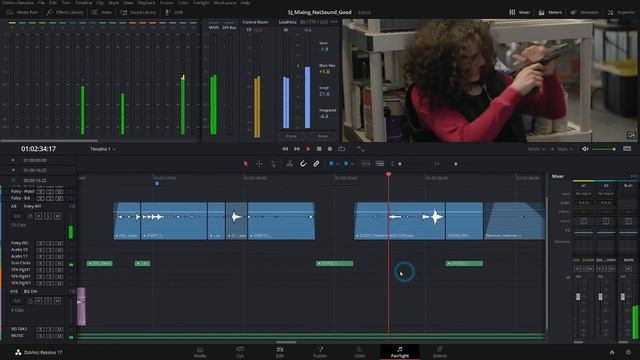
Task: Click the stop playback button
Action: [x=319, y=149]
